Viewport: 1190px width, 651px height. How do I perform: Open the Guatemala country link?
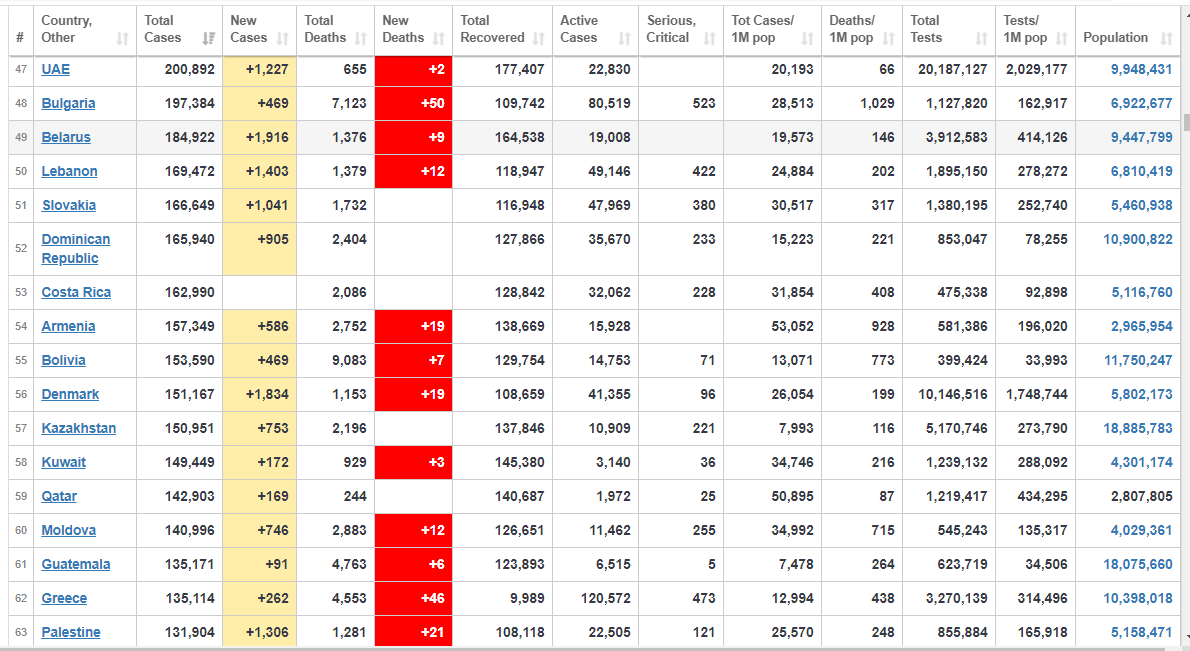click(76, 565)
